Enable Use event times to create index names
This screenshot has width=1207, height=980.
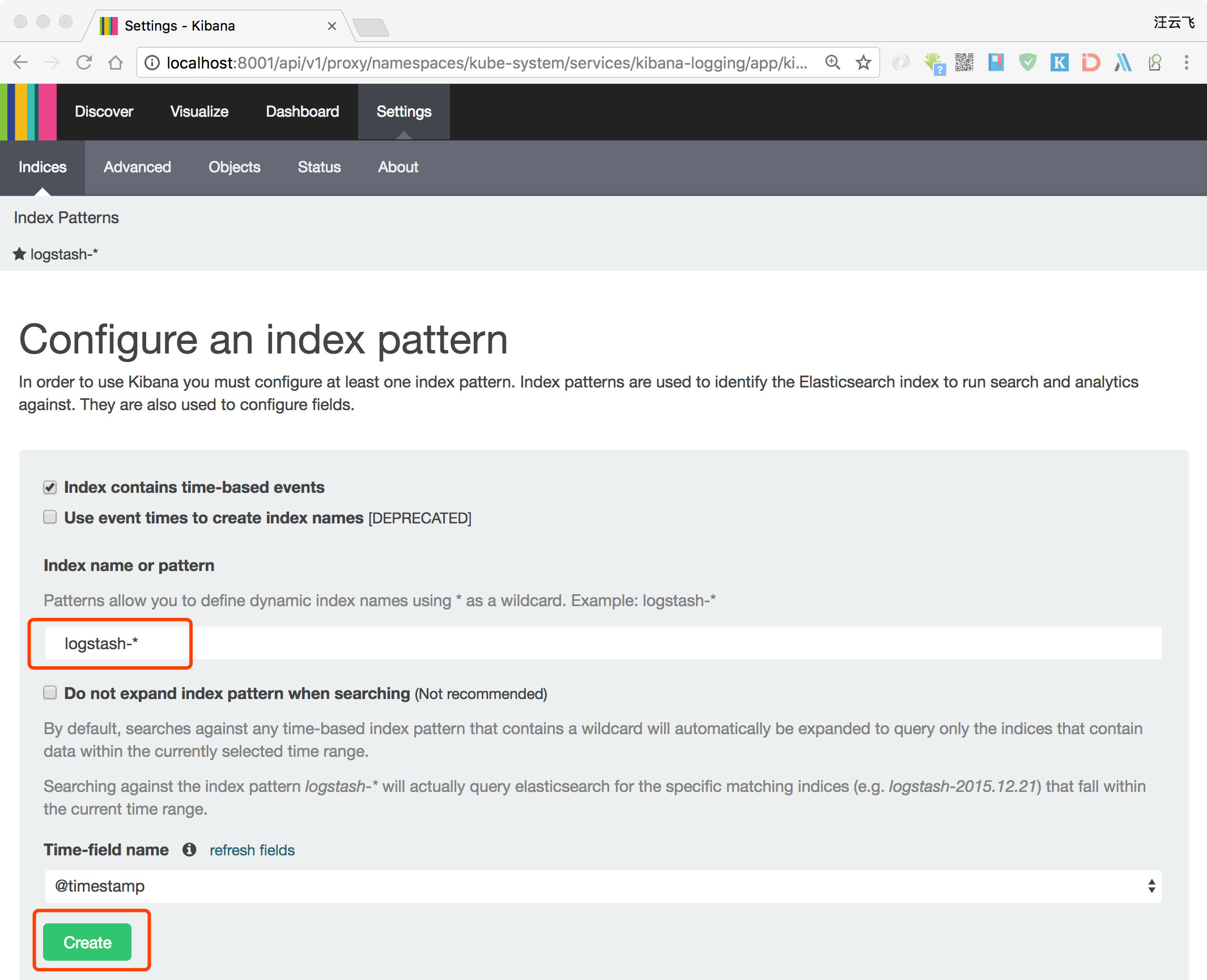(x=50, y=517)
